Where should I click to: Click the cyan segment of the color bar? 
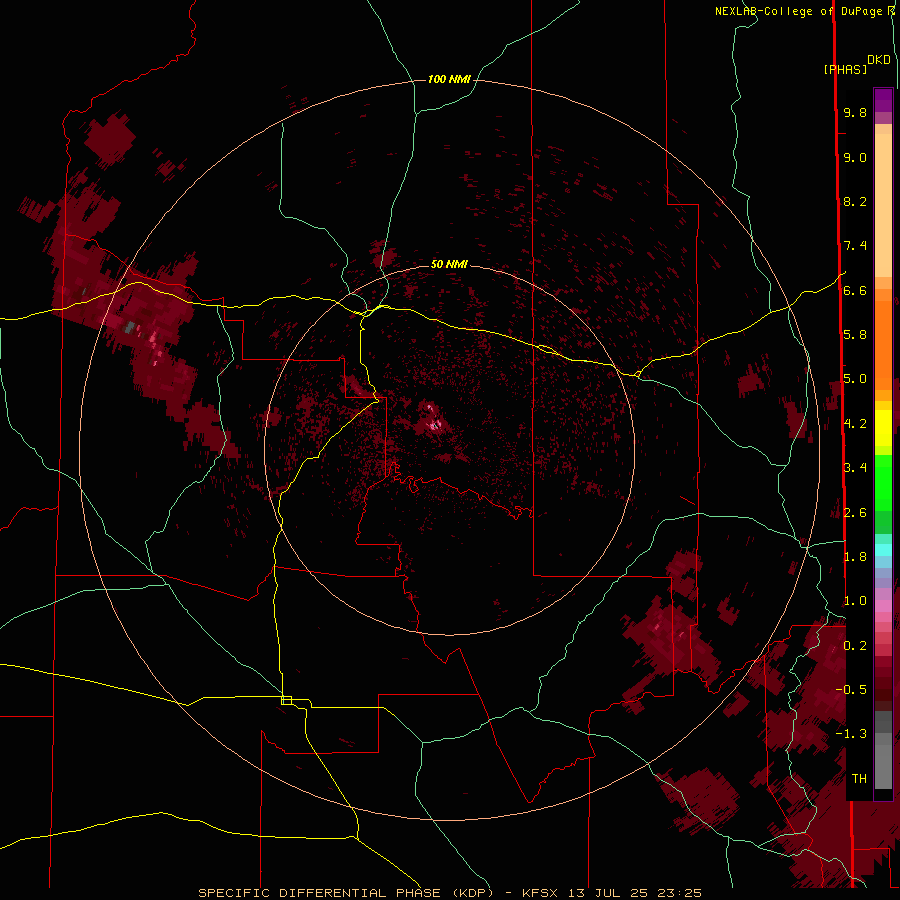(x=883, y=550)
